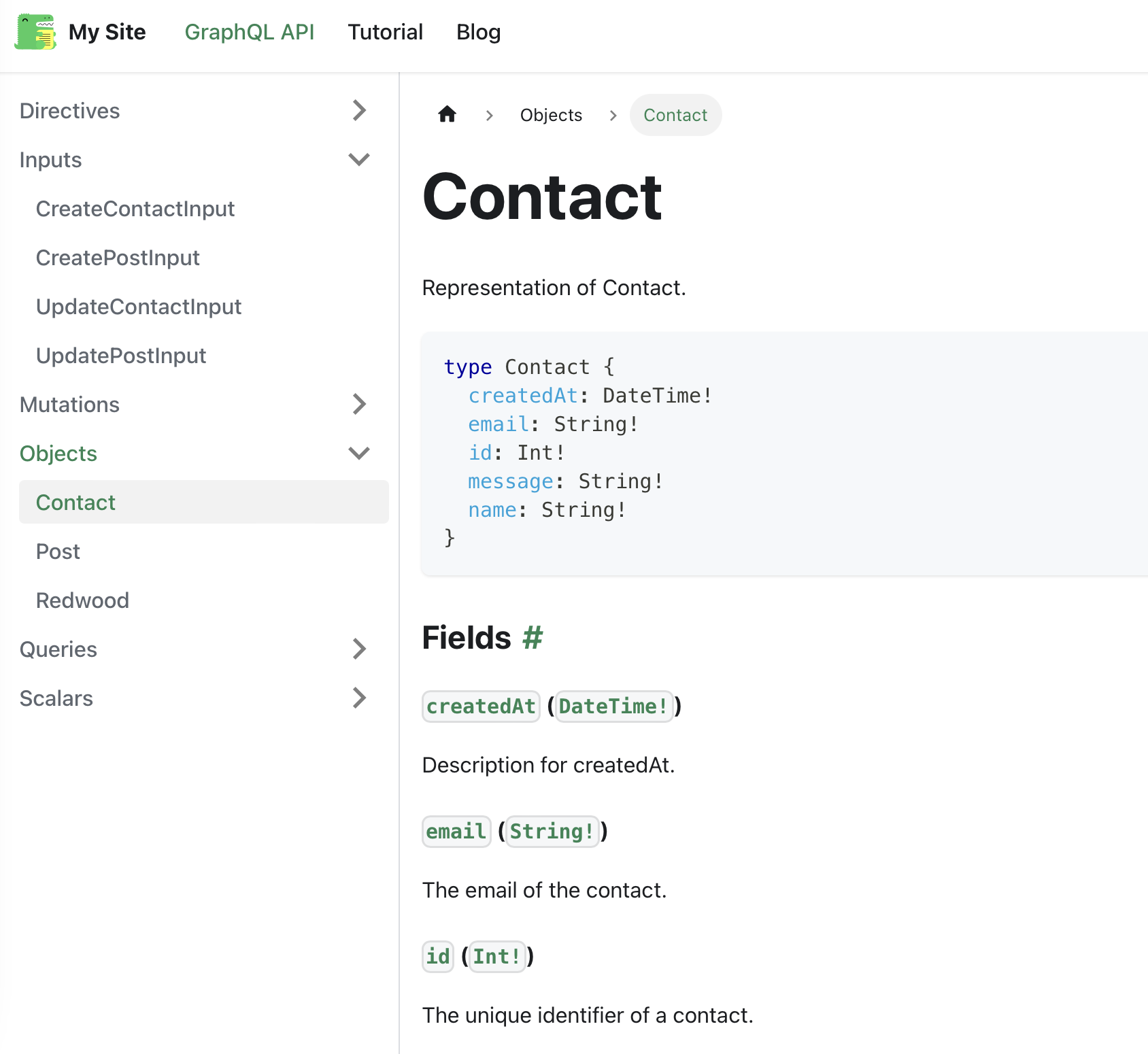Collapse the Objects section

point(358,453)
